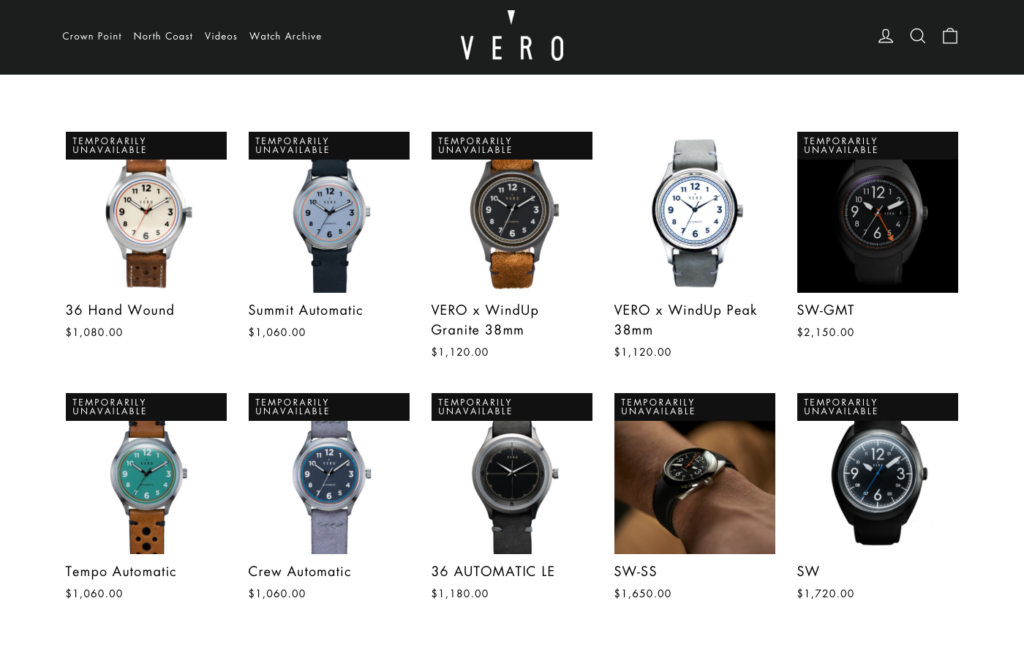Image resolution: width=1024 pixels, height=650 pixels.
Task: View VERO x WindUp Granite 38mm image
Action: (x=512, y=212)
